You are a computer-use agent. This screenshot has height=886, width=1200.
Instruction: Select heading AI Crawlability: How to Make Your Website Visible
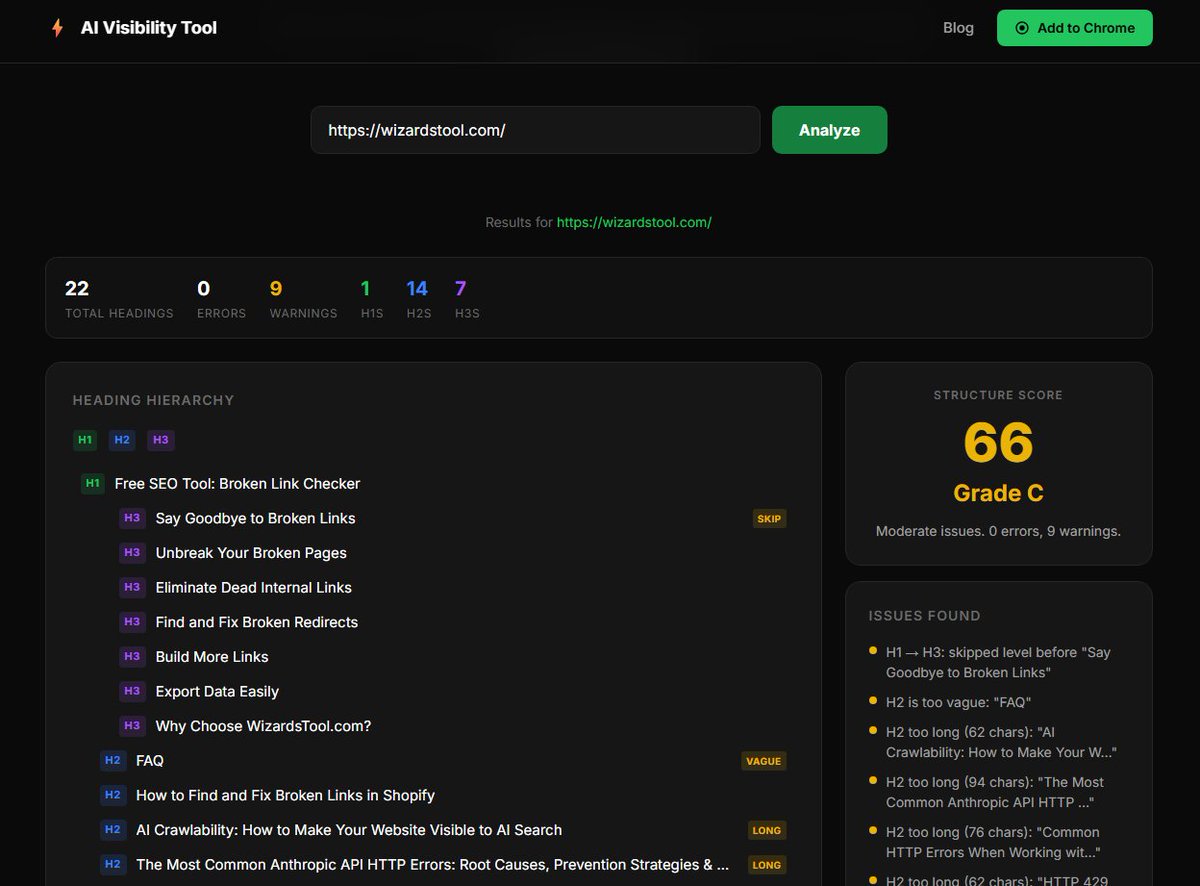[x=349, y=830]
